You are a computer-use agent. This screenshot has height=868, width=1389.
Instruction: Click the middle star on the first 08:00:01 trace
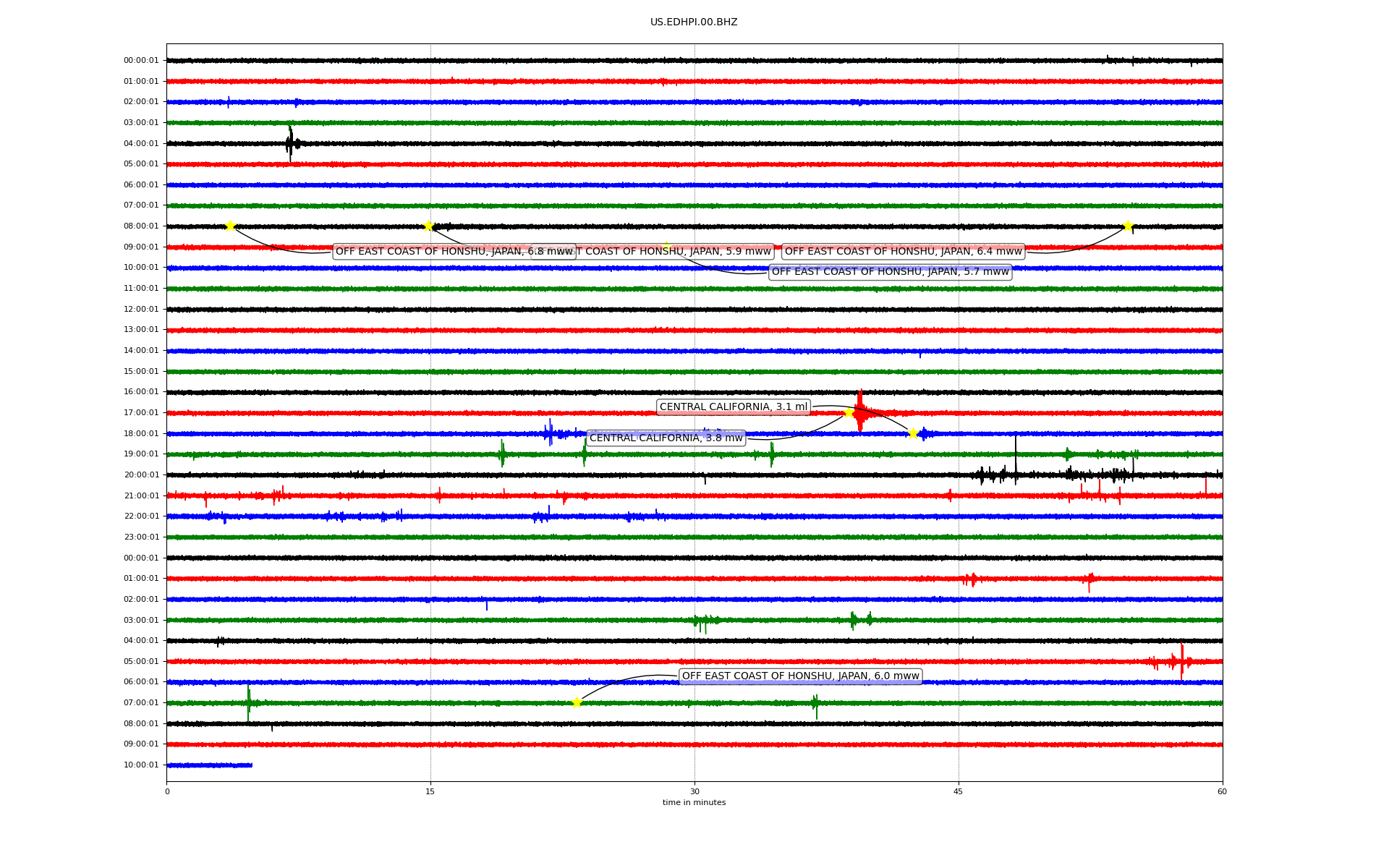click(428, 226)
